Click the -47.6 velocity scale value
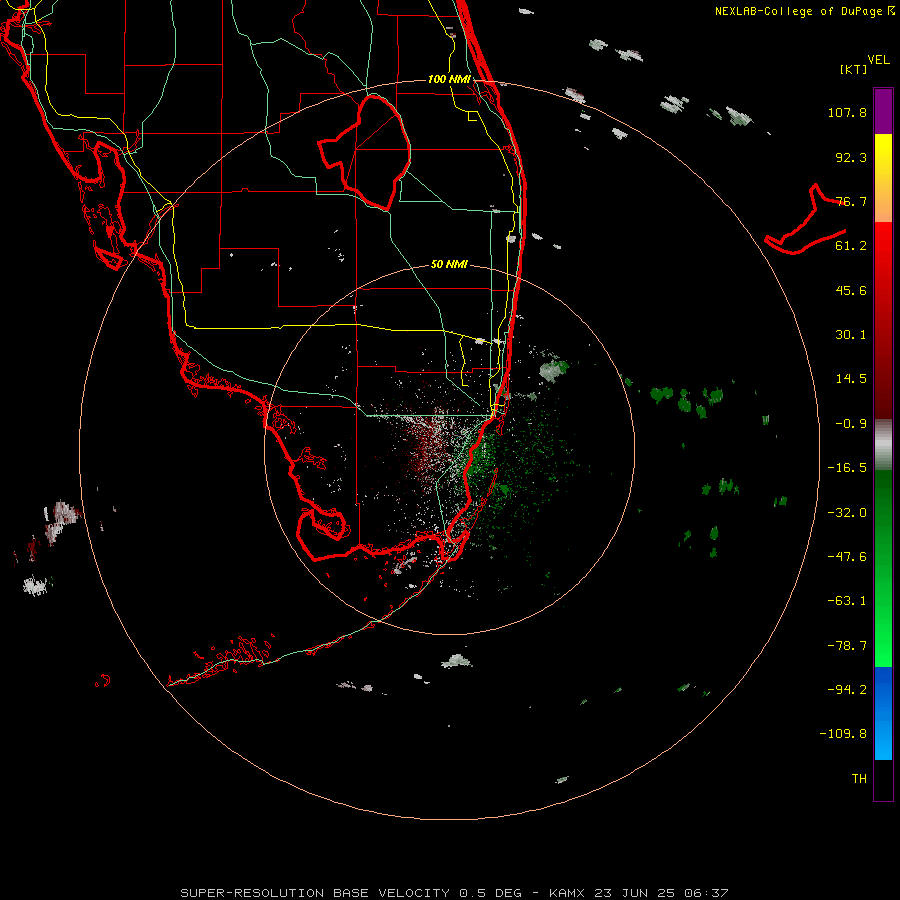Image resolution: width=900 pixels, height=900 pixels. pos(847,557)
